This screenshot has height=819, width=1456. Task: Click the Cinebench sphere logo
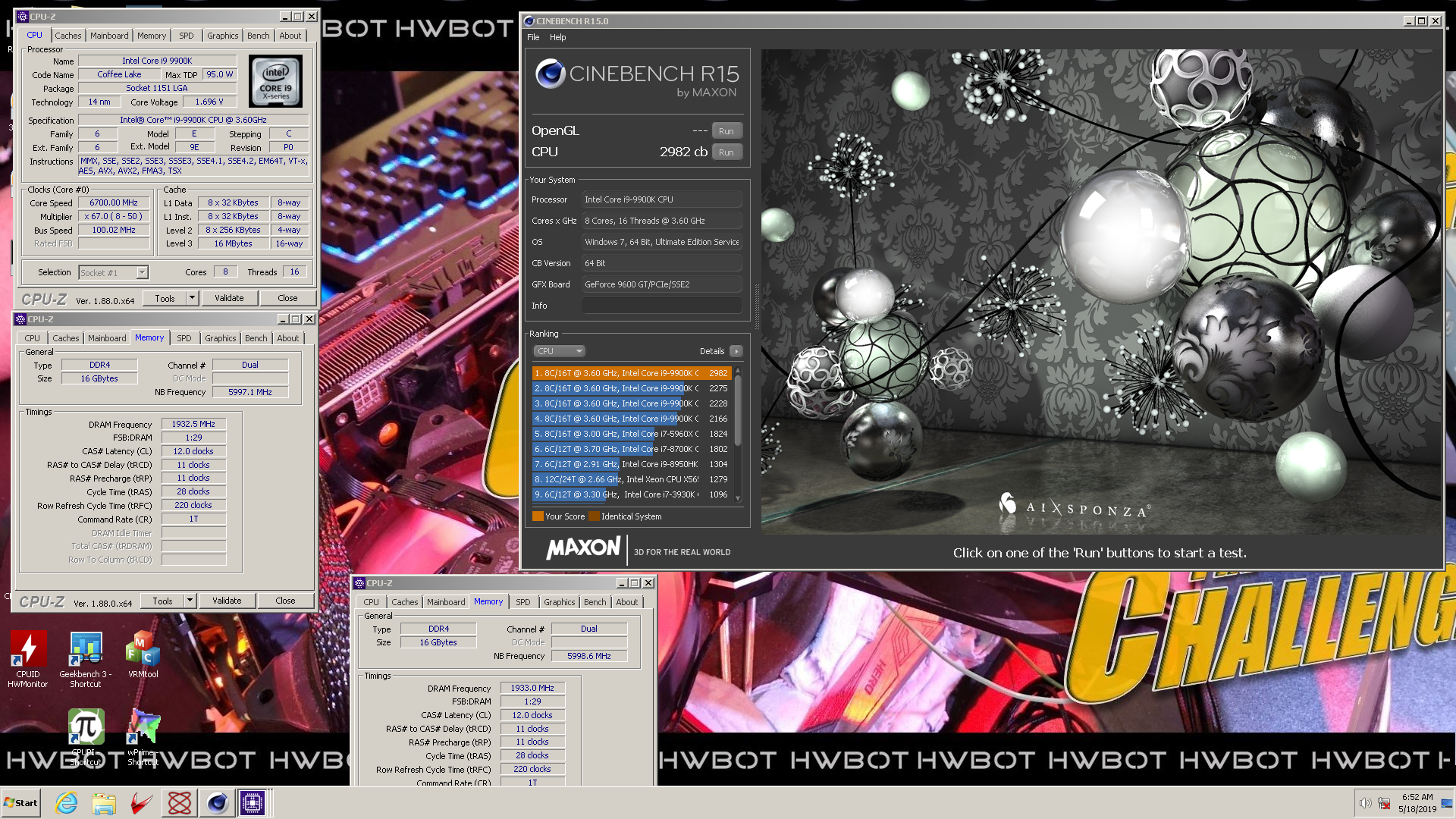click(x=550, y=74)
